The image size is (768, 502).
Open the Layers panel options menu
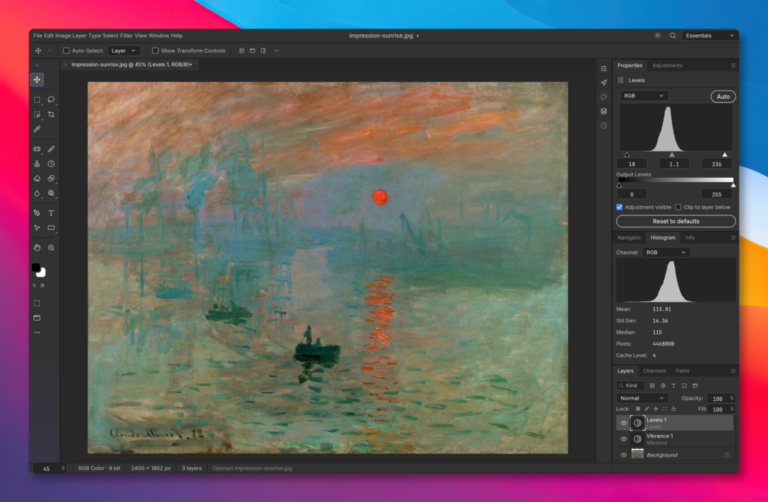coord(733,371)
